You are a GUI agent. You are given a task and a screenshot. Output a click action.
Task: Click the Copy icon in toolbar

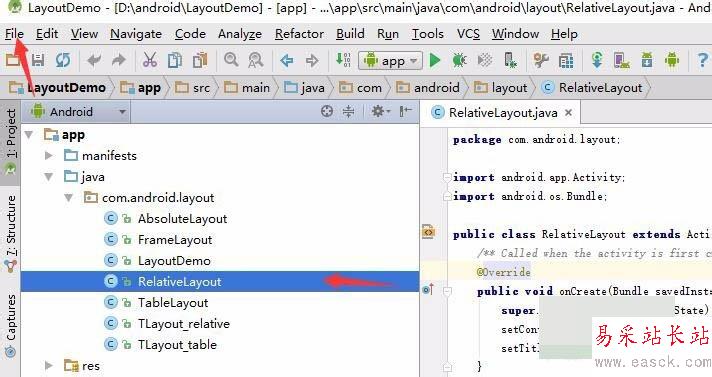tap(175, 60)
